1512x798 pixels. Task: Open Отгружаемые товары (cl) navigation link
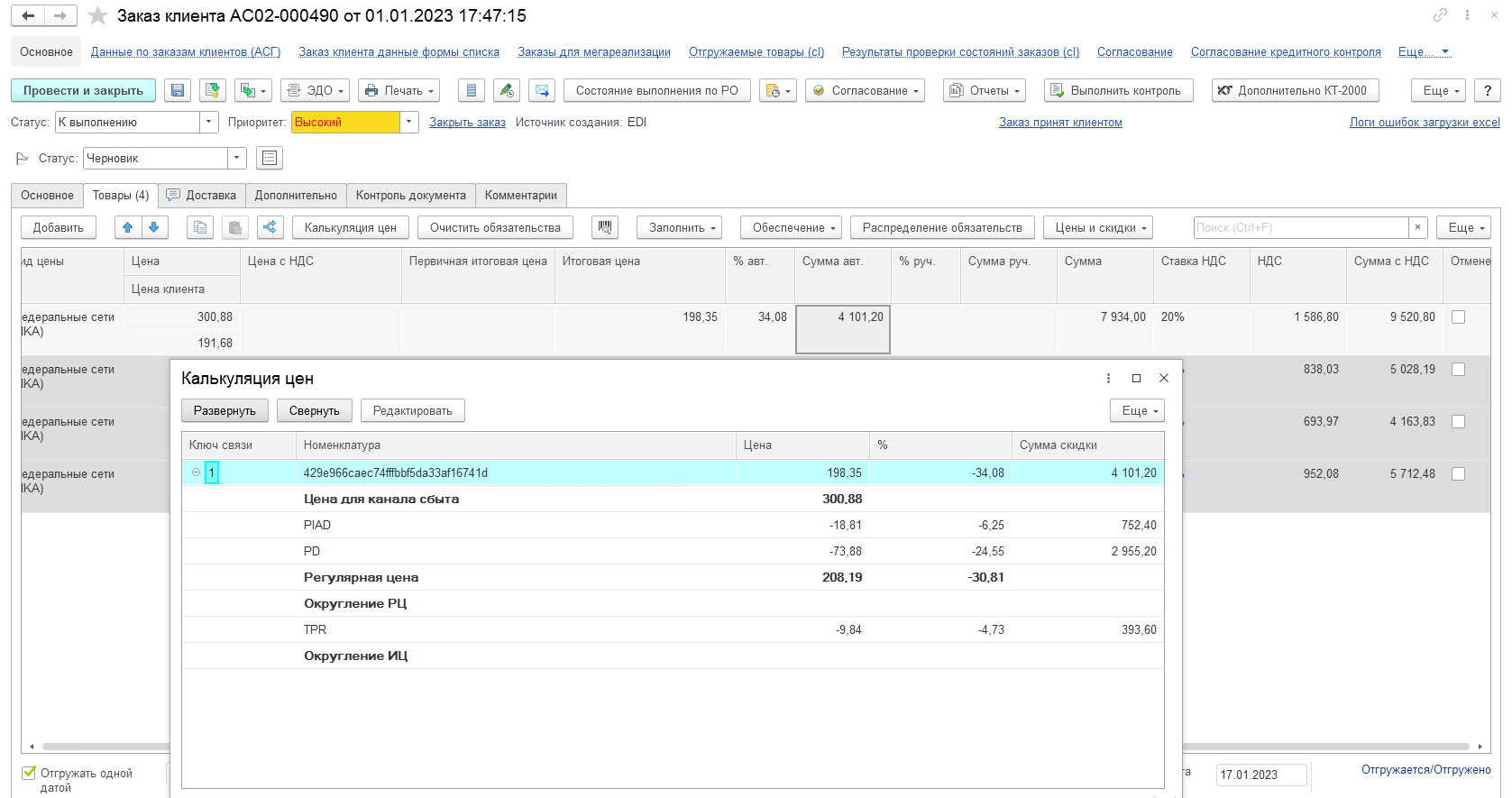pos(756,51)
